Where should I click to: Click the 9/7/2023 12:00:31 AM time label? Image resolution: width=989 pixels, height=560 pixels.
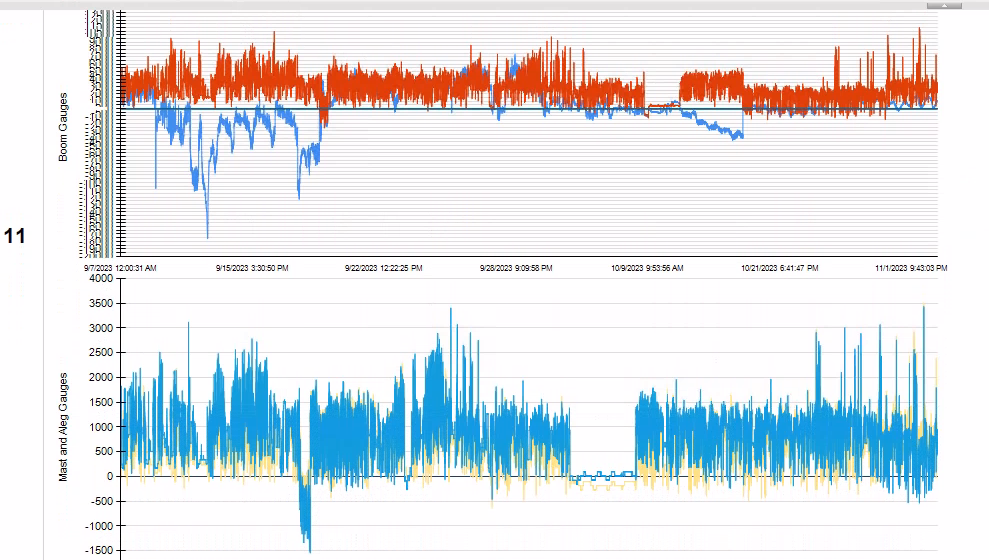[x=120, y=268]
